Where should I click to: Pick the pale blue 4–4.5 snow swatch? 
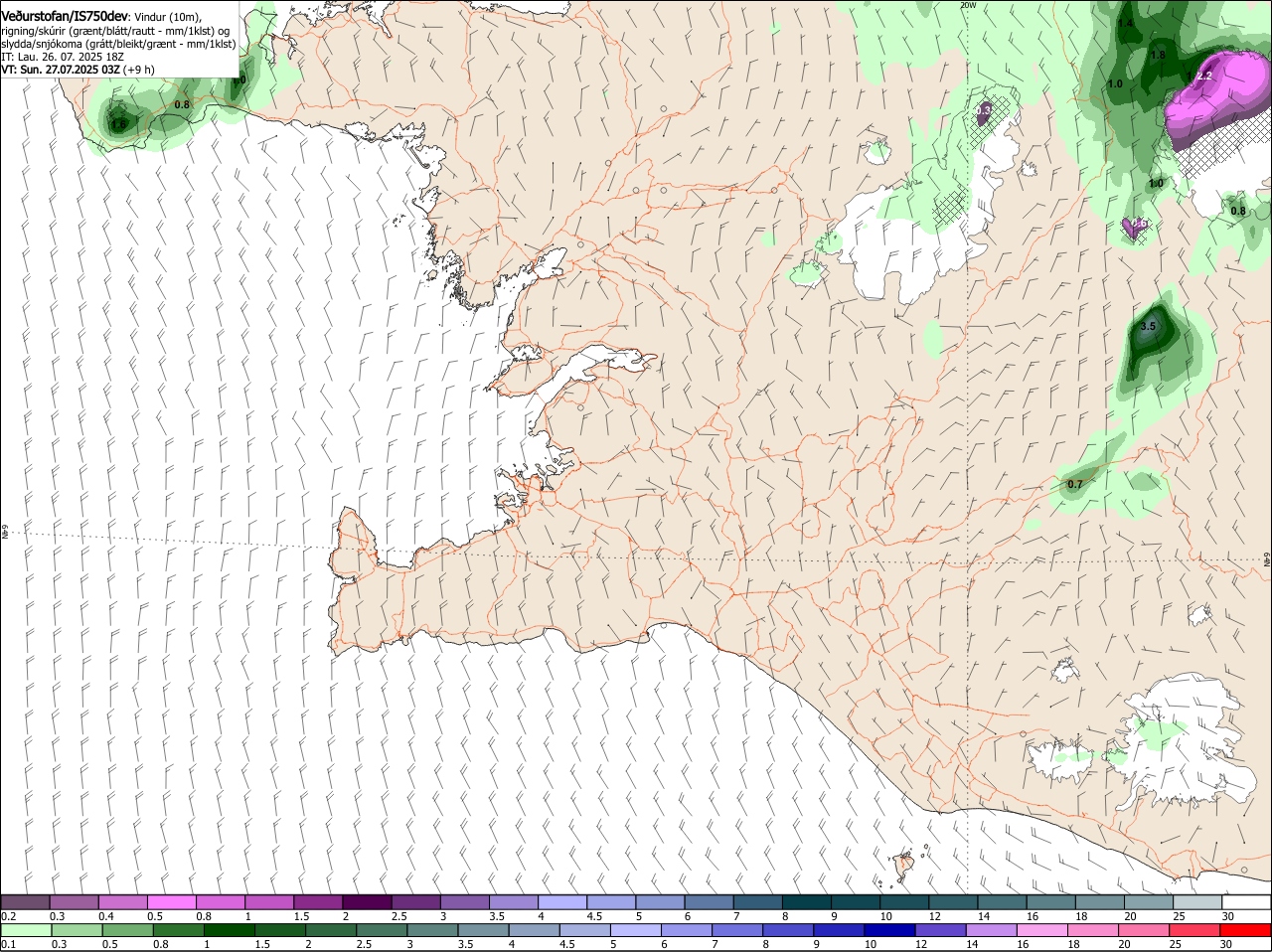(562, 902)
